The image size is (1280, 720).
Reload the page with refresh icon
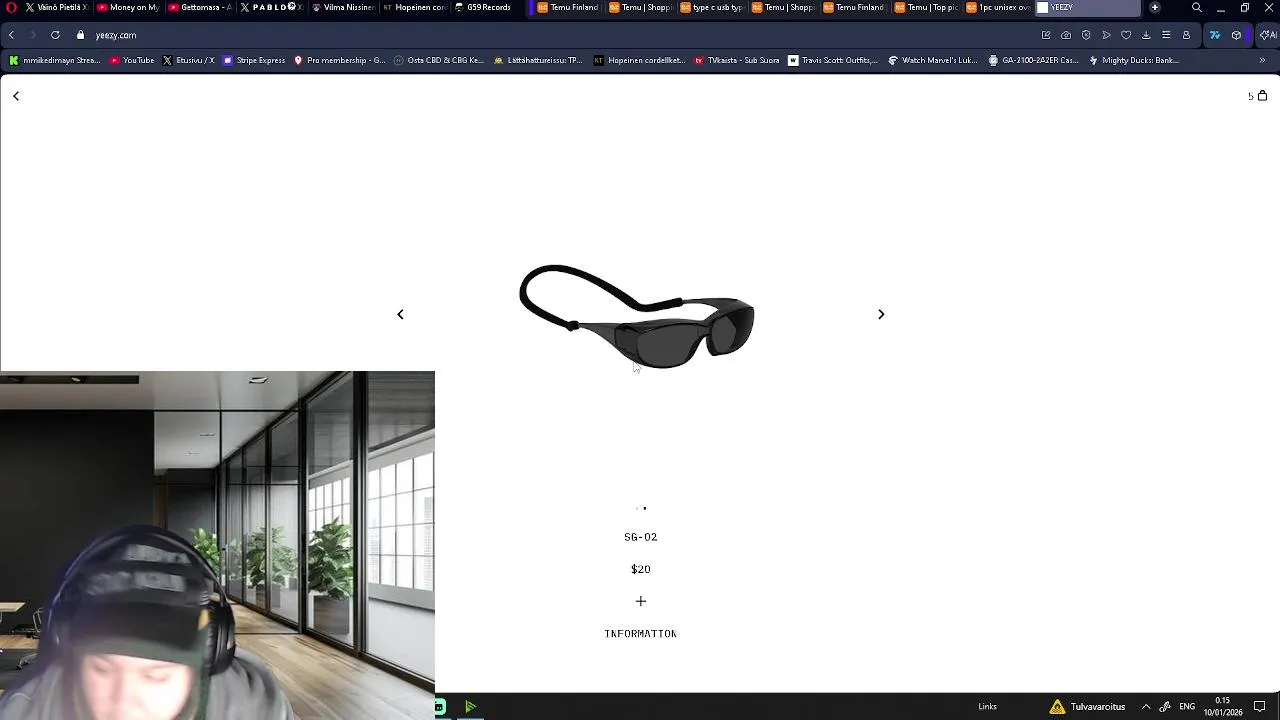point(55,35)
